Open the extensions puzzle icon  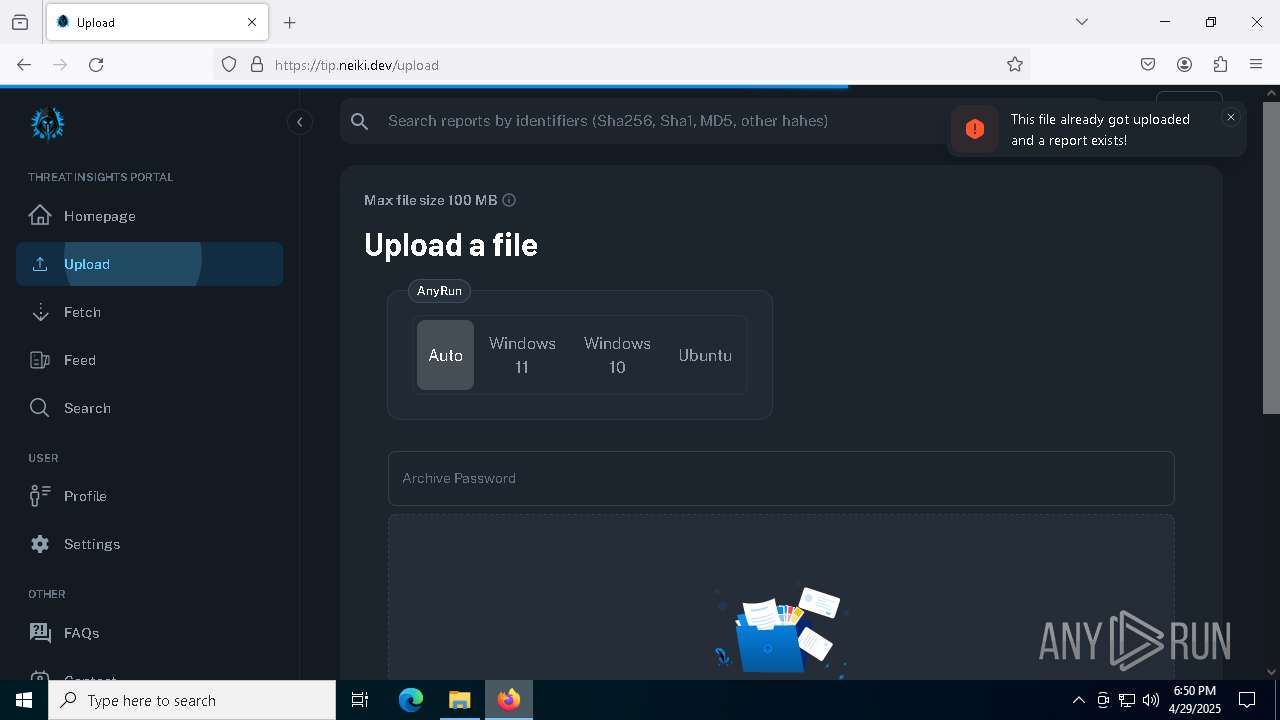[1220, 65]
